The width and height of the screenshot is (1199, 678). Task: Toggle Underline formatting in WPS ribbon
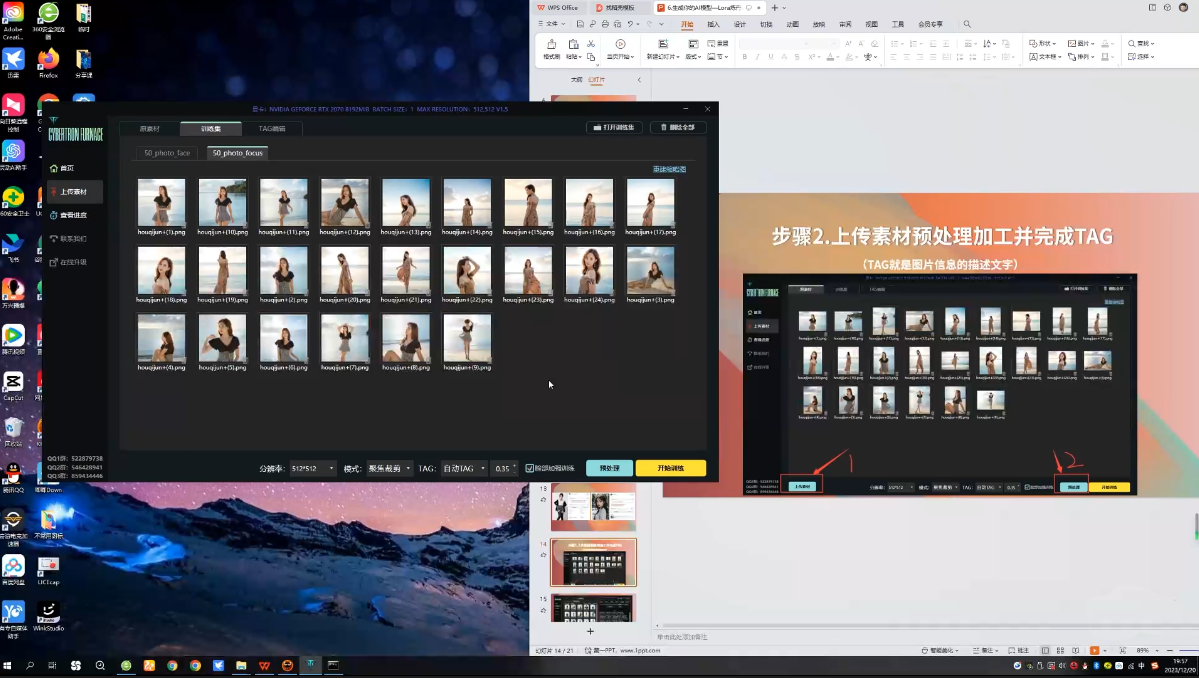pos(771,57)
